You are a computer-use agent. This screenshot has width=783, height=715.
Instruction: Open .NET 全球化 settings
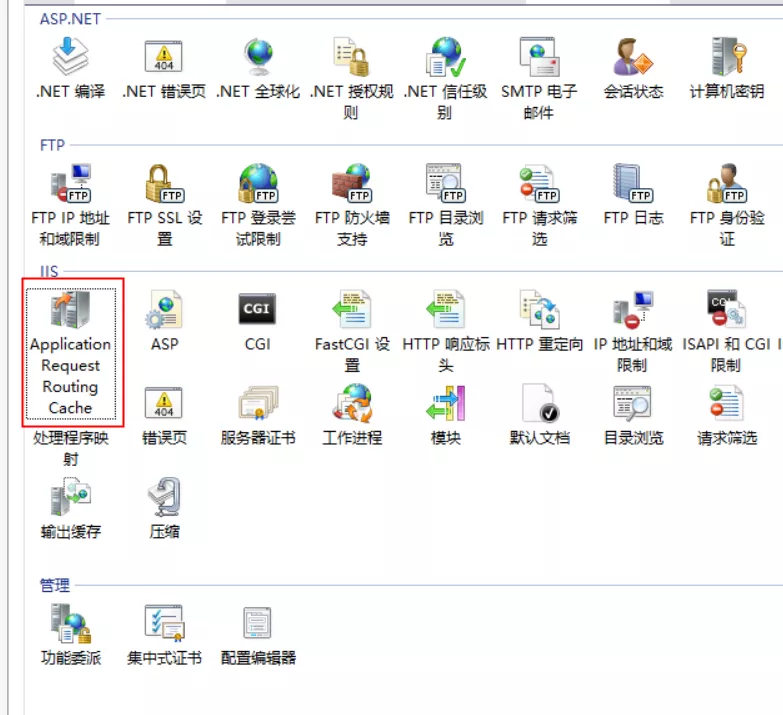point(258,68)
